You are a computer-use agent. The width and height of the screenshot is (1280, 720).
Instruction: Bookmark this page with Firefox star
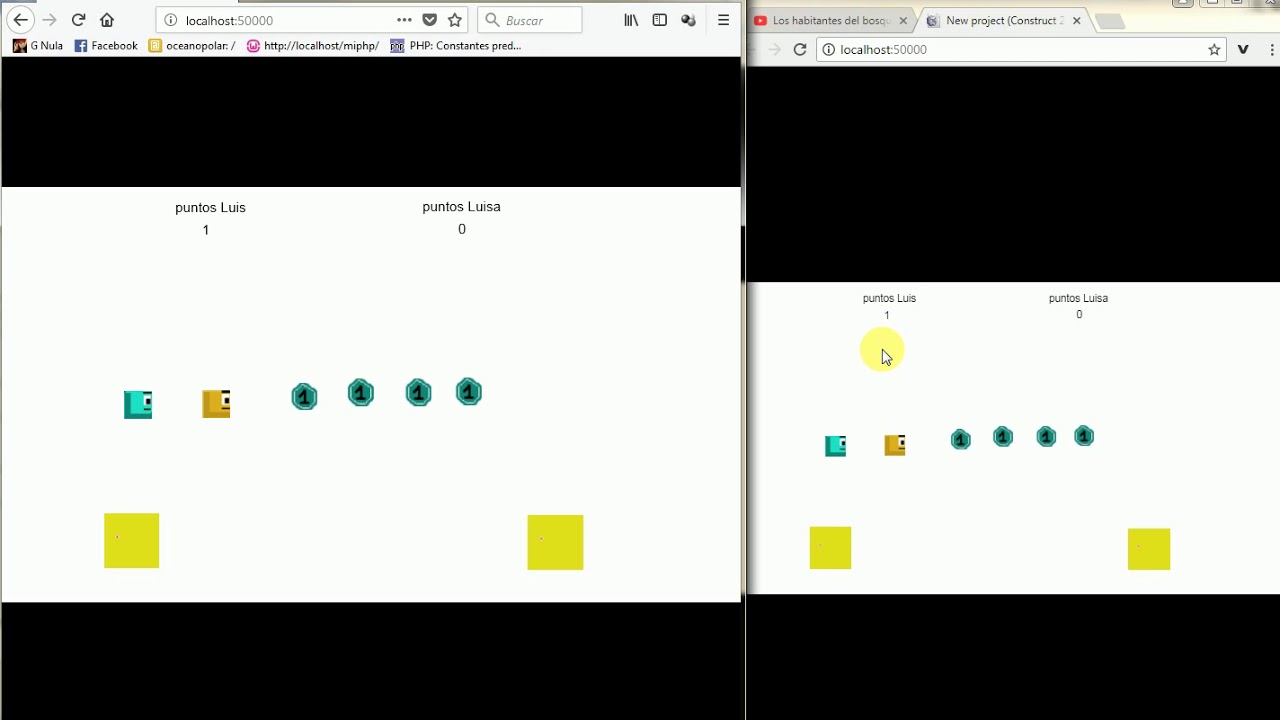(x=455, y=20)
